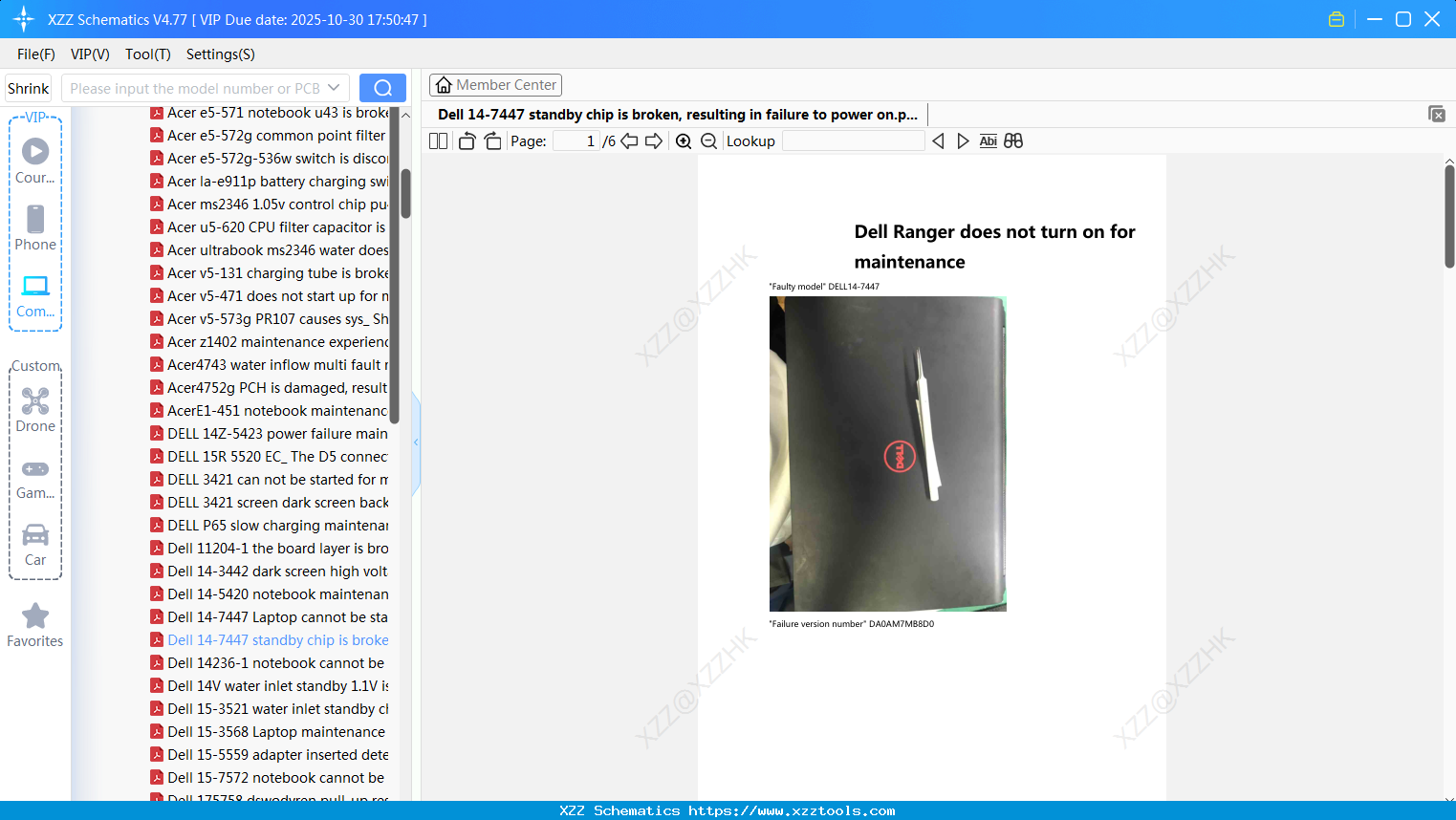The height and width of the screenshot is (820, 1456).
Task: Click the document viewer vertical scrollbar
Action: coord(1449,216)
